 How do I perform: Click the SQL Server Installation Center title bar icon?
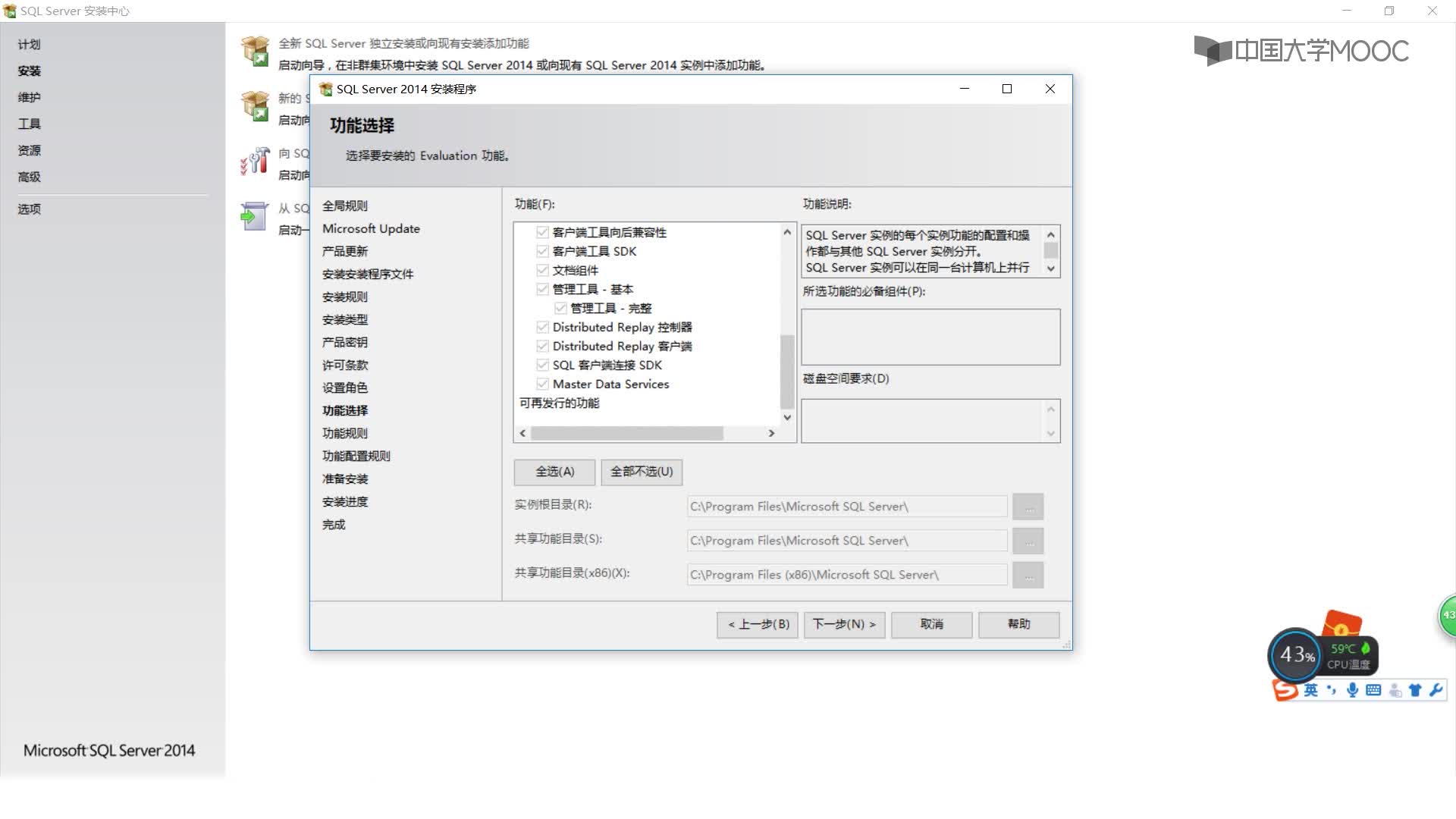coord(10,11)
